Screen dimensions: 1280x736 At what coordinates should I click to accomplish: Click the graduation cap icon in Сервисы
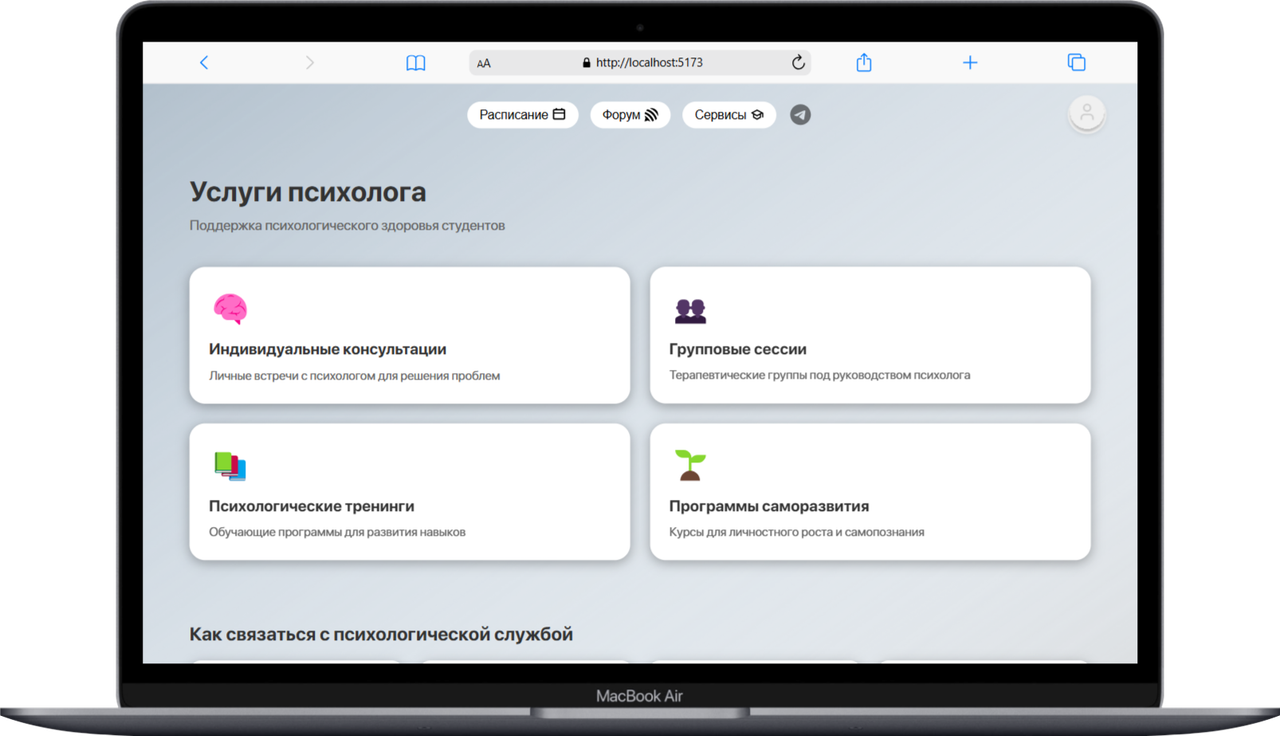tap(757, 115)
